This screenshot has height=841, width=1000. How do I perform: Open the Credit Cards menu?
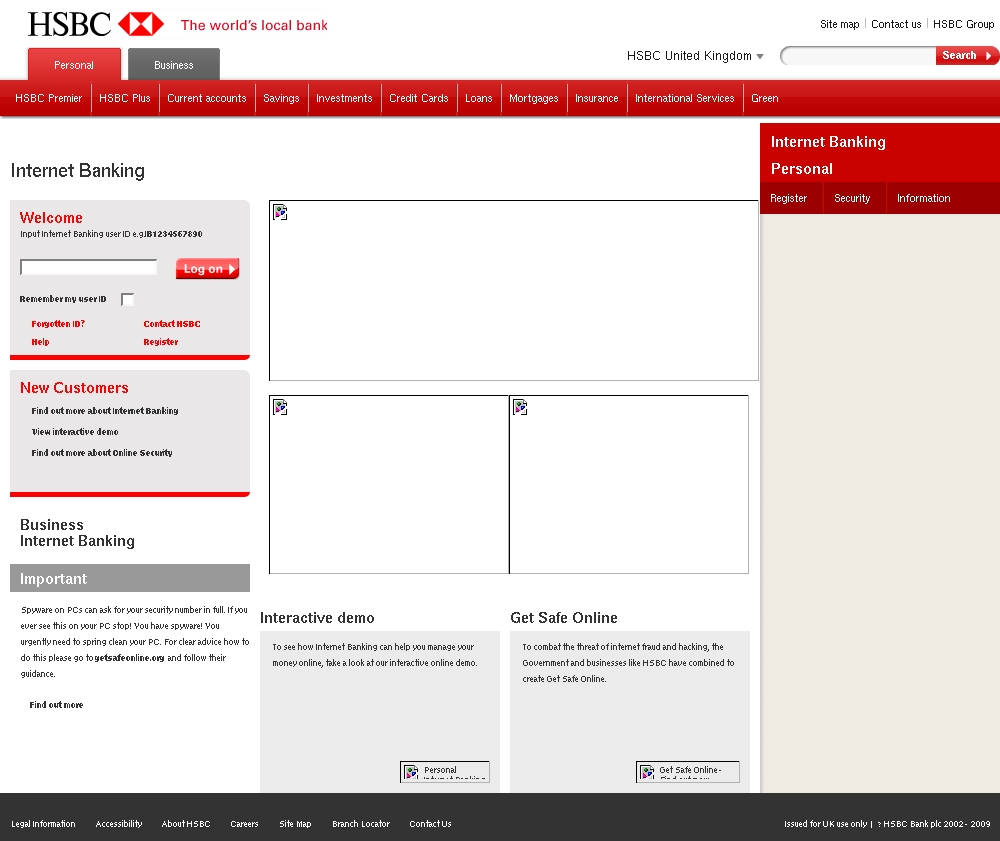point(419,98)
